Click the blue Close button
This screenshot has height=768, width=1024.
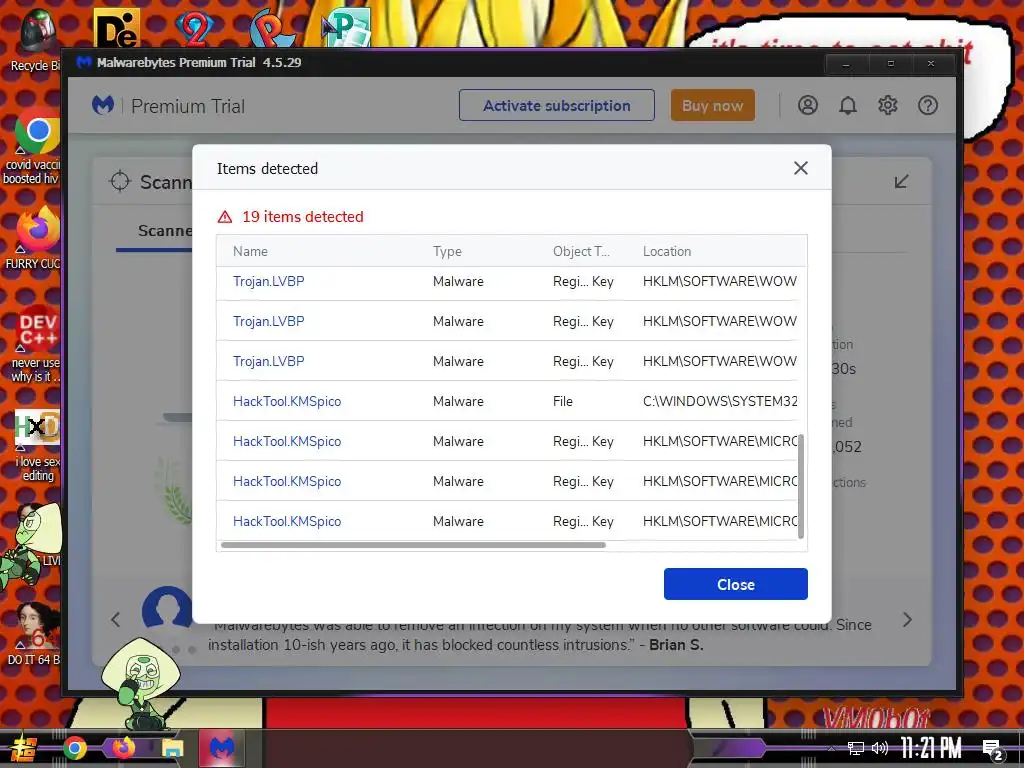(x=735, y=584)
